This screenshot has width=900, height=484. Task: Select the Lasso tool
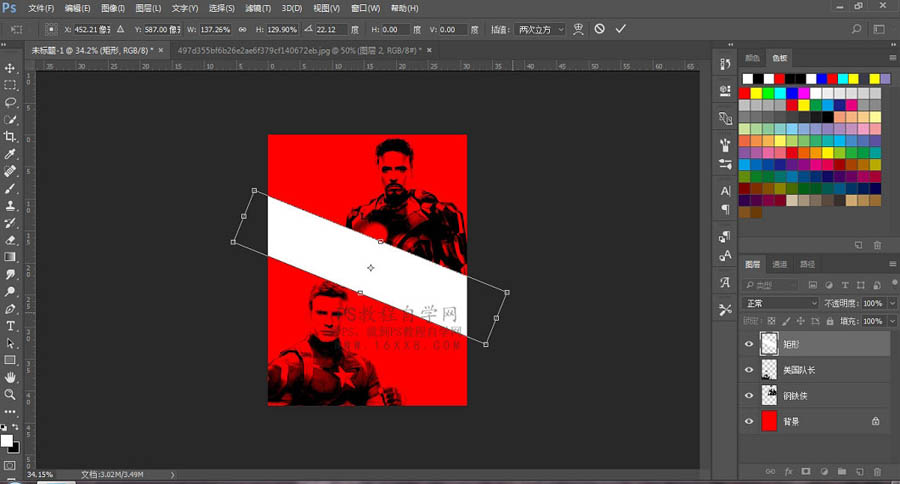coord(10,102)
